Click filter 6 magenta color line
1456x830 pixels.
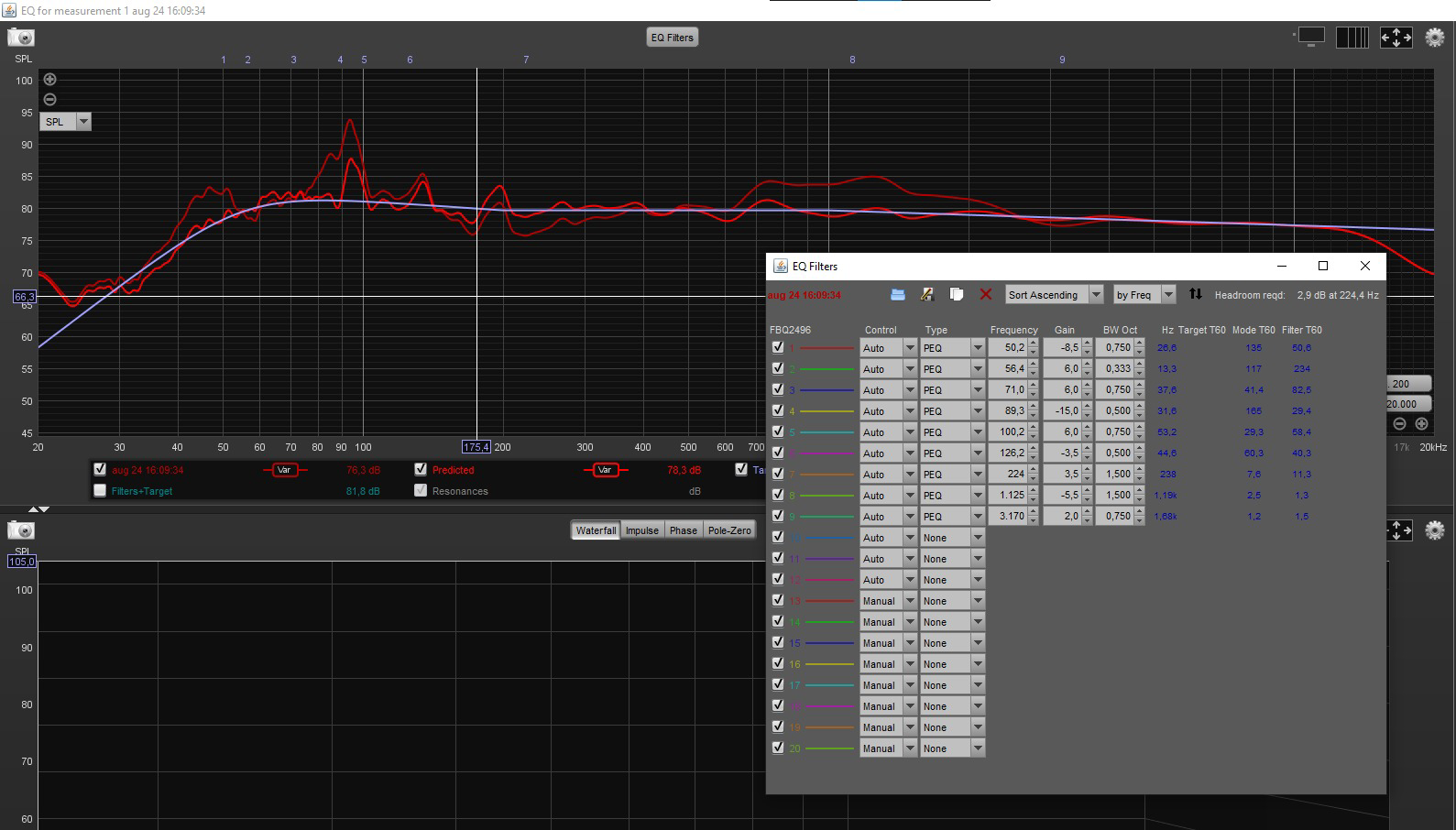[x=827, y=453]
